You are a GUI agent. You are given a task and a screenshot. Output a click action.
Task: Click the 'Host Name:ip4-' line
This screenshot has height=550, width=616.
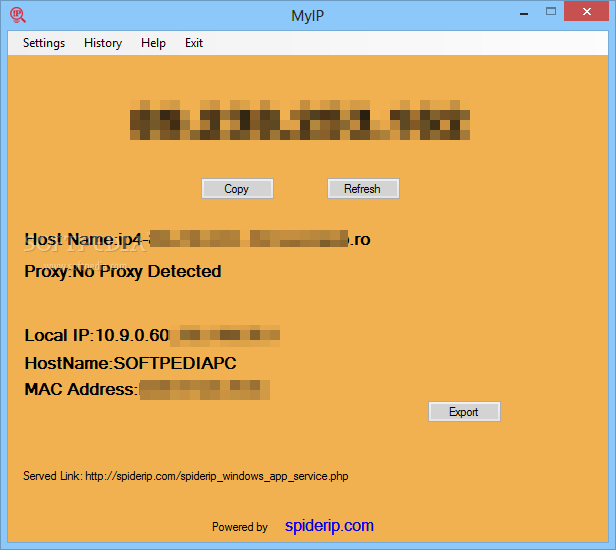(197, 239)
